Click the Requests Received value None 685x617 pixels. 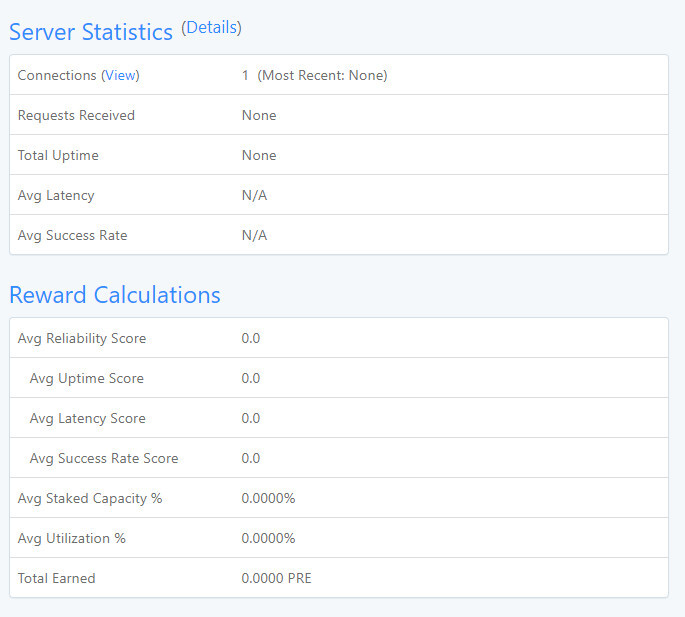(x=259, y=115)
